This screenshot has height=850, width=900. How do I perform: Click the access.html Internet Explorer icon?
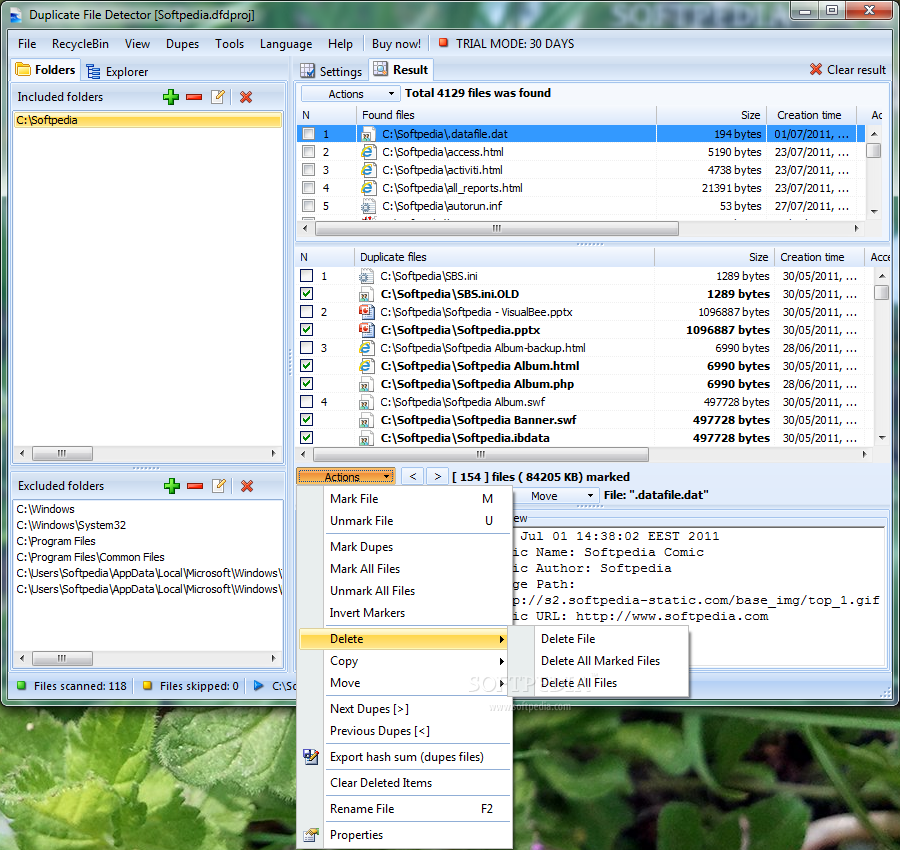click(x=367, y=152)
